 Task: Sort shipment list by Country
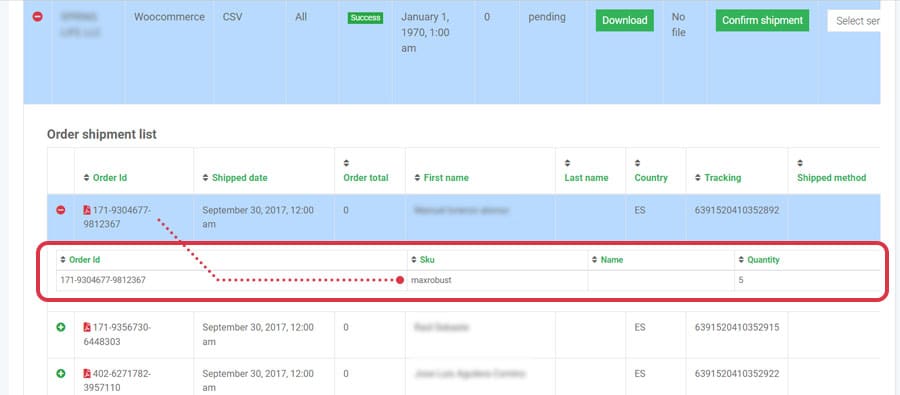[651, 171]
